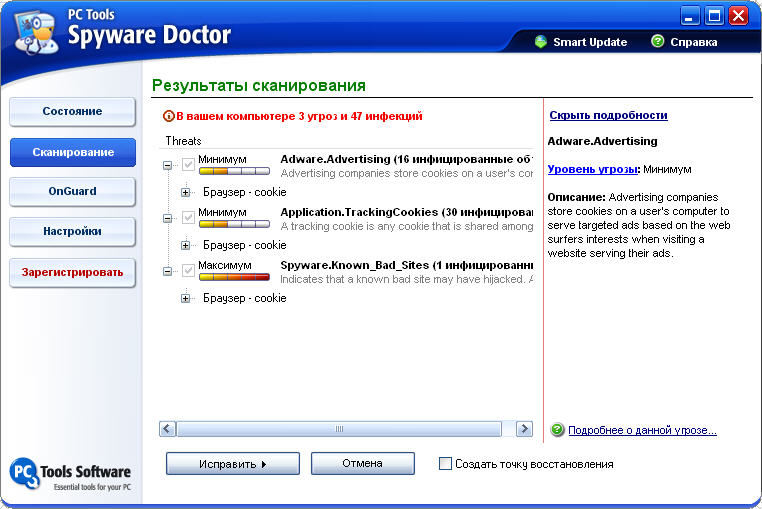Enable Создать точку восстановления checkbox
The height and width of the screenshot is (509, 762).
tap(445, 463)
